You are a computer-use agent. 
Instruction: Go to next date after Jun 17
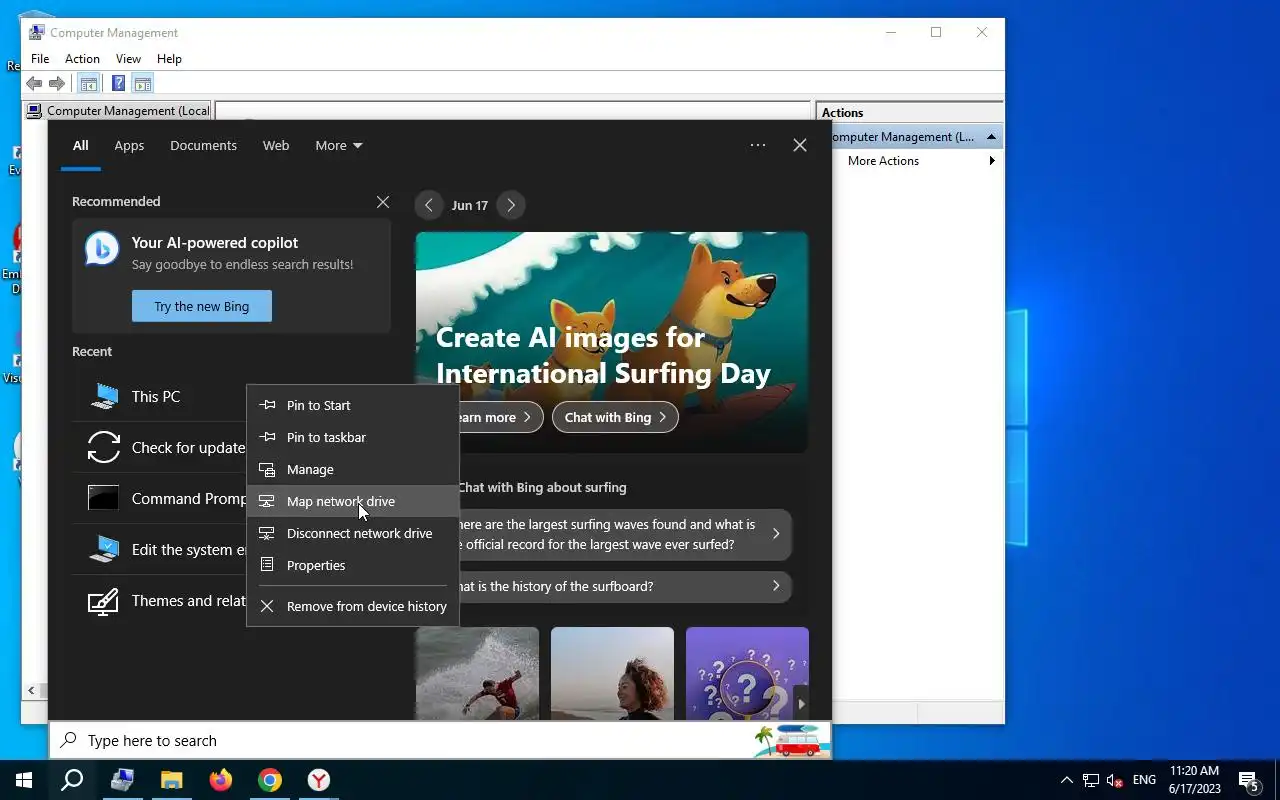tap(511, 205)
